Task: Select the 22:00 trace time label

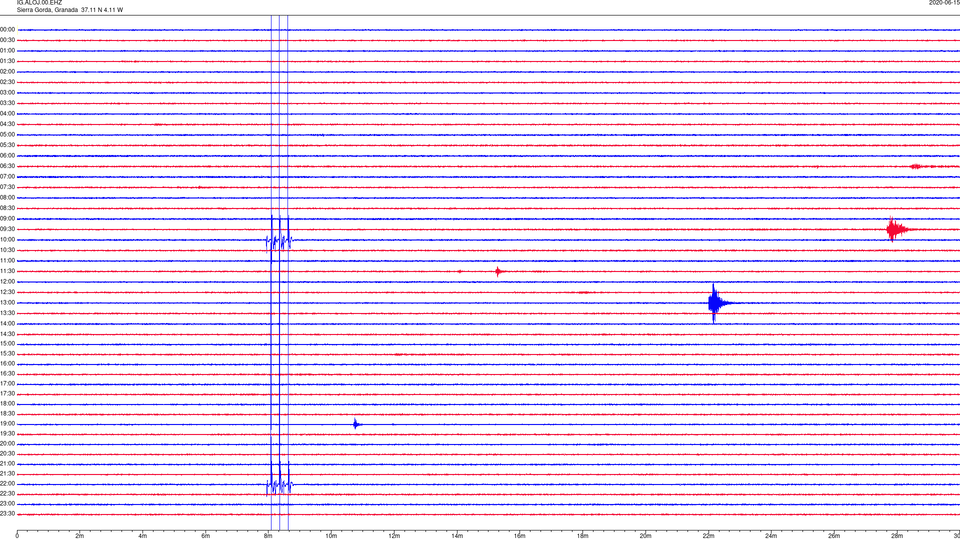Action: pyautogui.click(x=7, y=484)
